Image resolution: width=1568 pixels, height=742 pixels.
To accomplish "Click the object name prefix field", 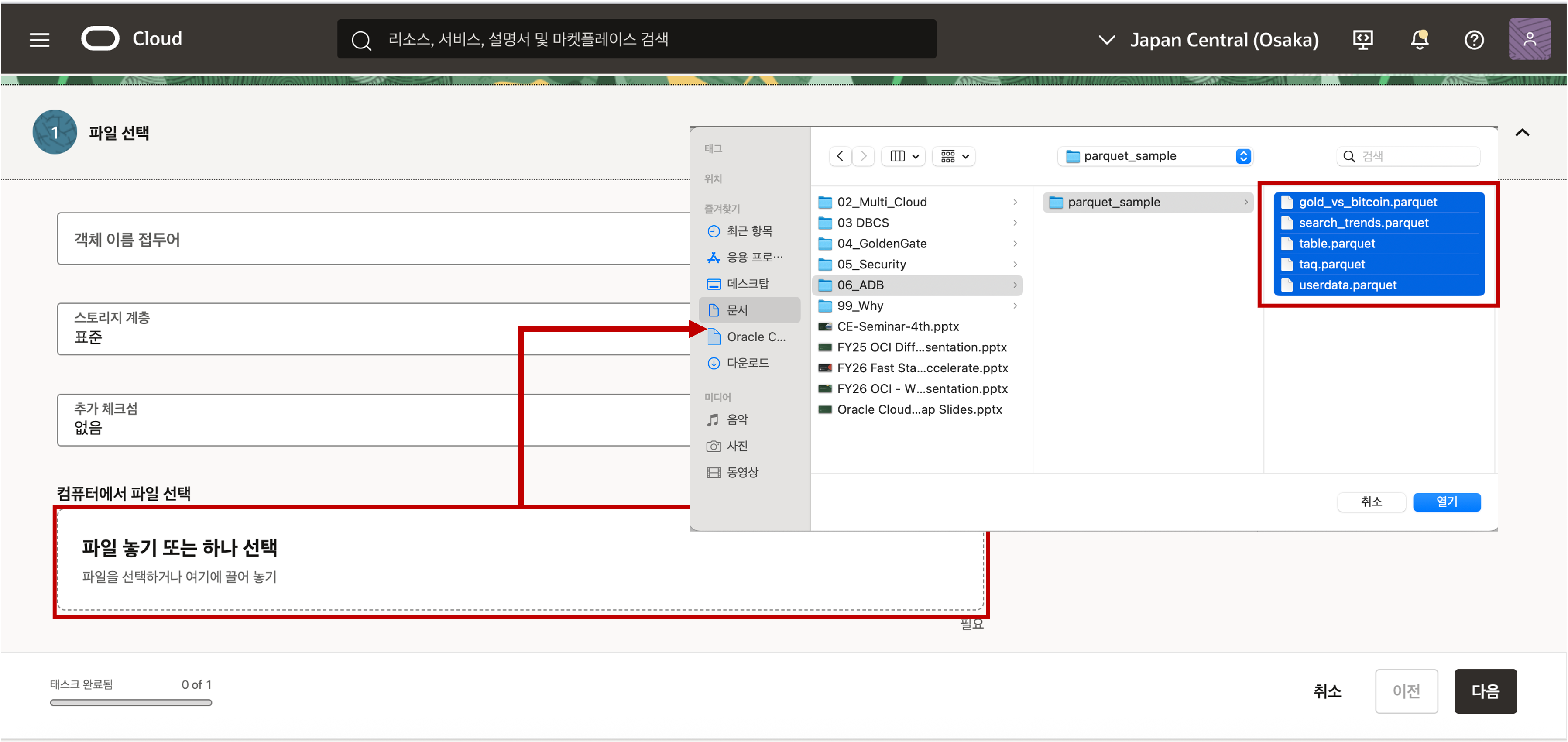I will tap(374, 239).
